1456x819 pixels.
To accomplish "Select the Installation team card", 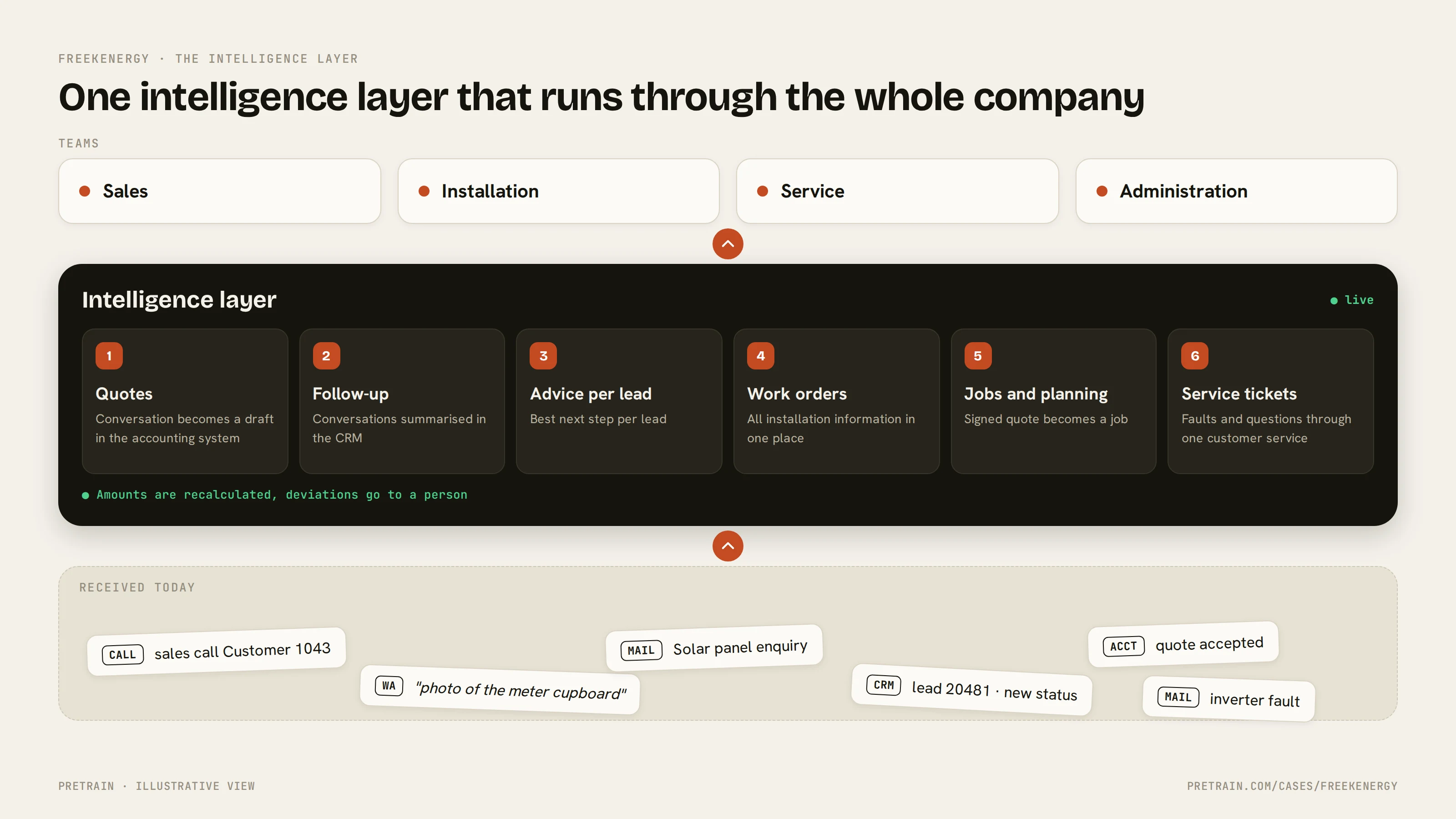I will 558,191.
